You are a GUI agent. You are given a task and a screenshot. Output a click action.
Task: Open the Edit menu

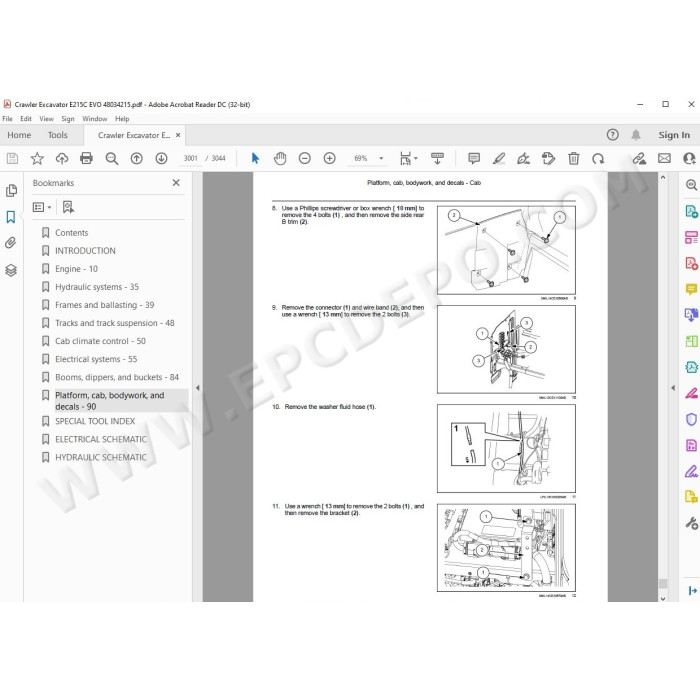click(x=26, y=119)
